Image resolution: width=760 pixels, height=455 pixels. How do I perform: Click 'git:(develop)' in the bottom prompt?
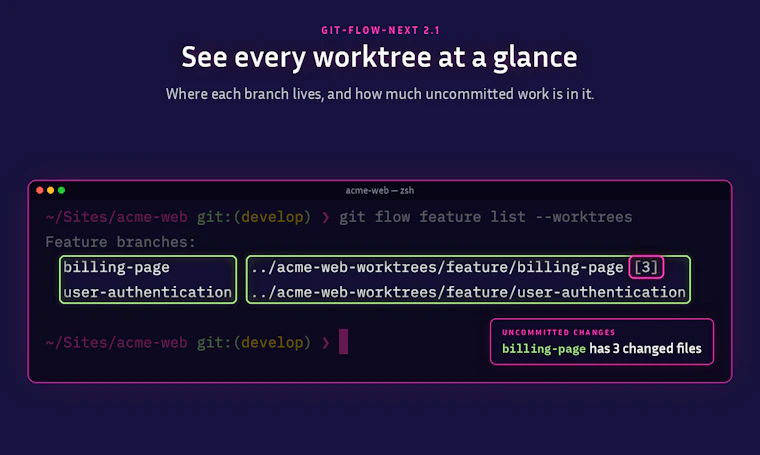coord(253,343)
